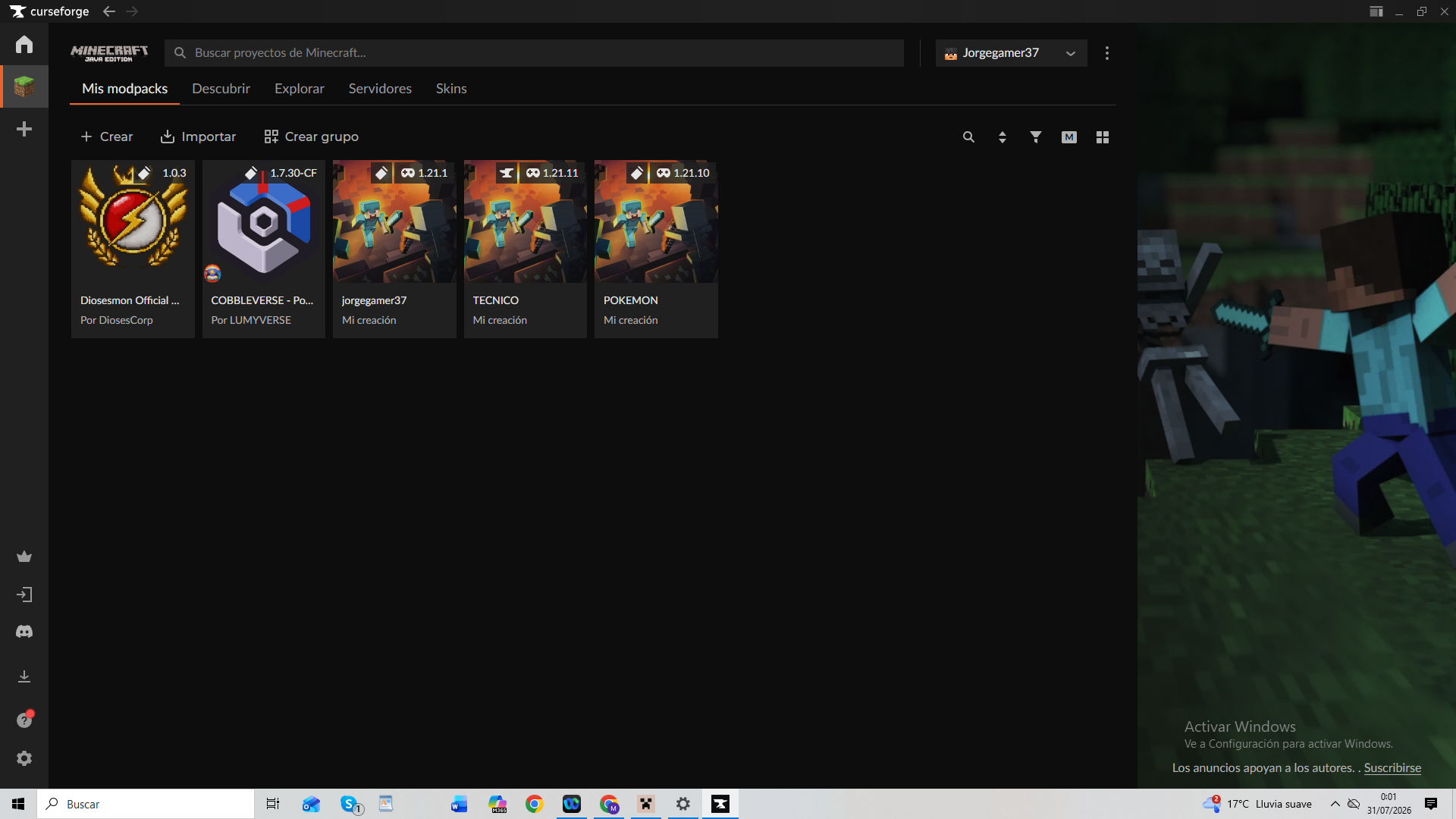
Task: Open the Descubrir tab
Action: 221,89
